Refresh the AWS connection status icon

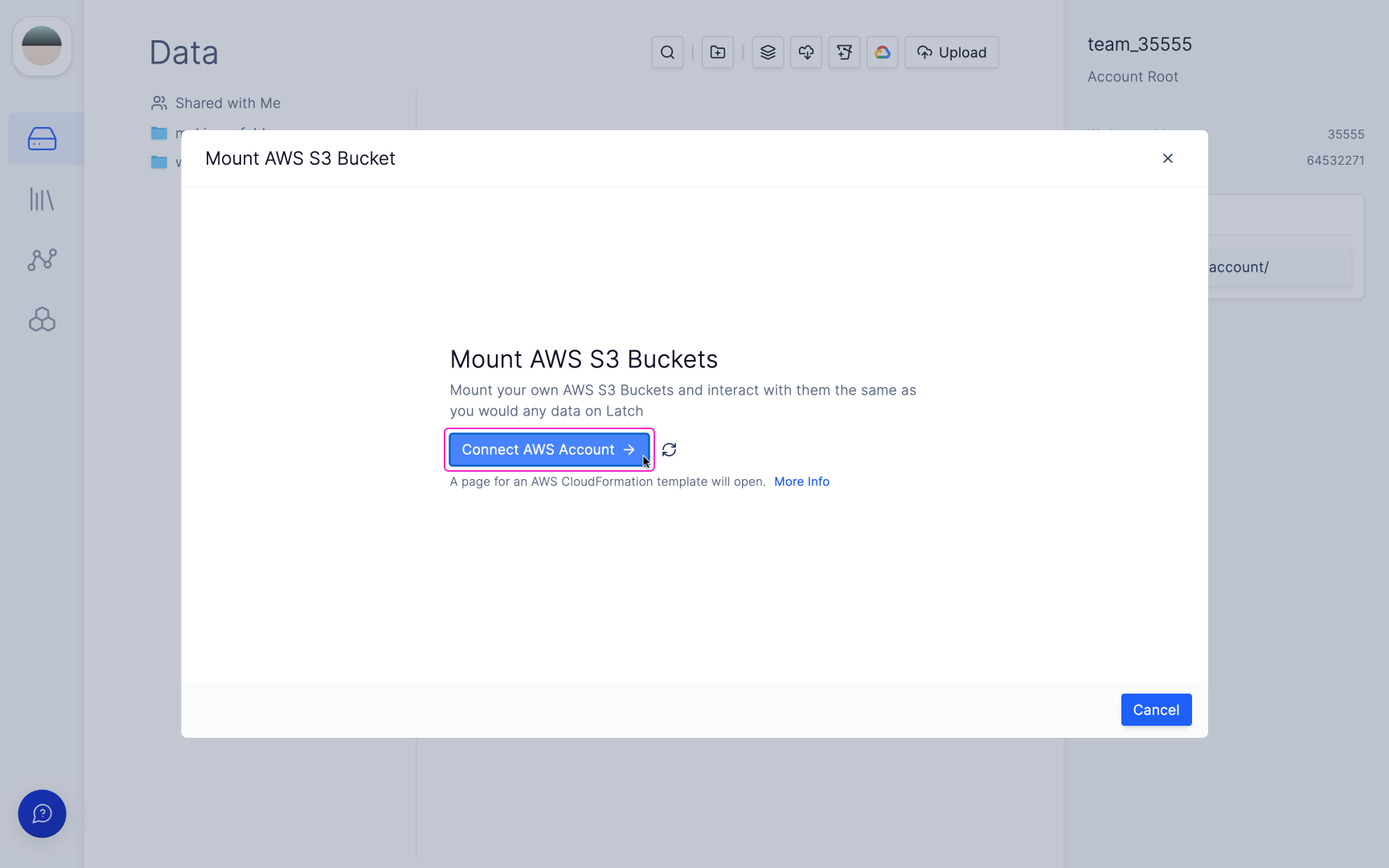669,450
